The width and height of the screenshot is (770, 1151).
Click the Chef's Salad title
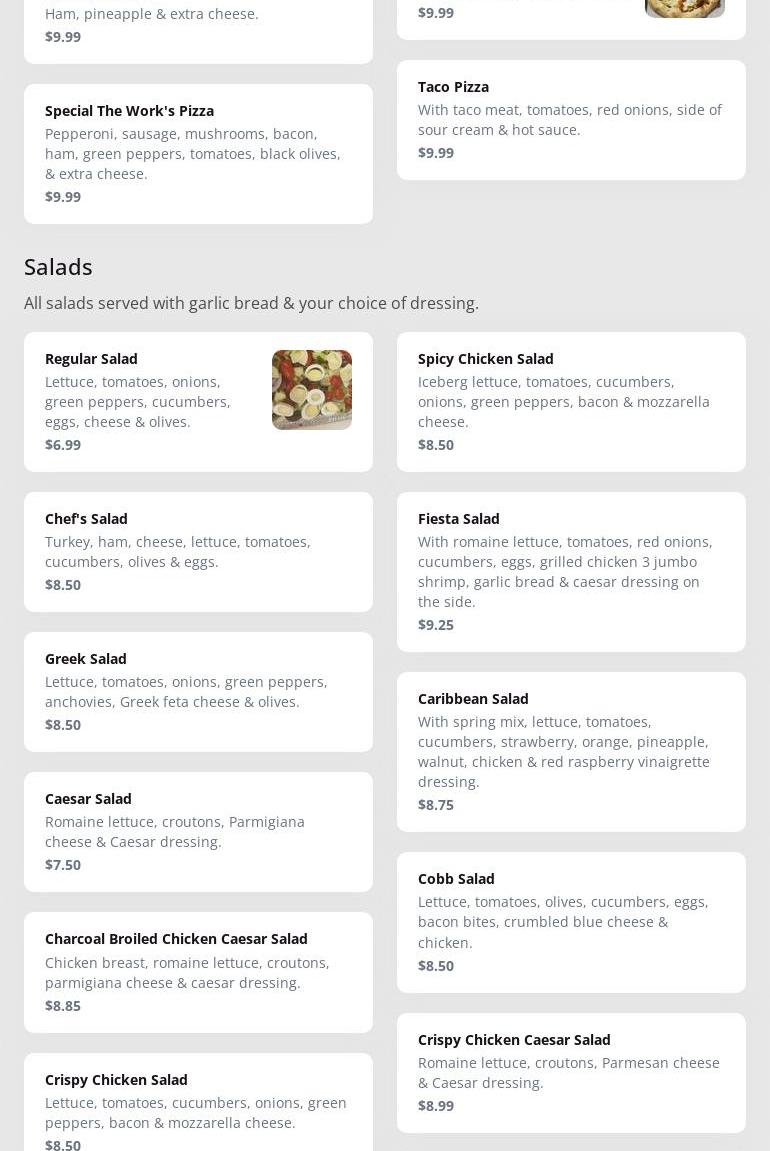click(86, 518)
